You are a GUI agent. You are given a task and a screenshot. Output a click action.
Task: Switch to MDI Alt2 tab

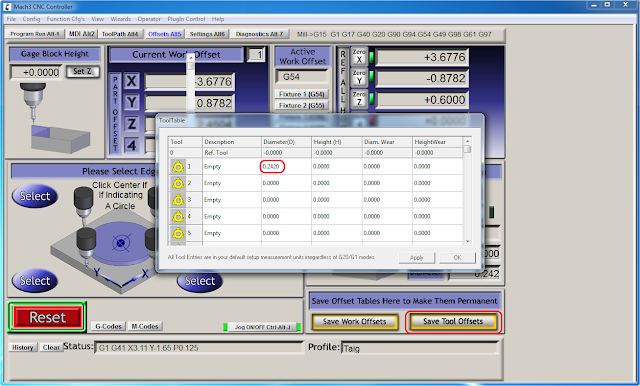[82, 34]
